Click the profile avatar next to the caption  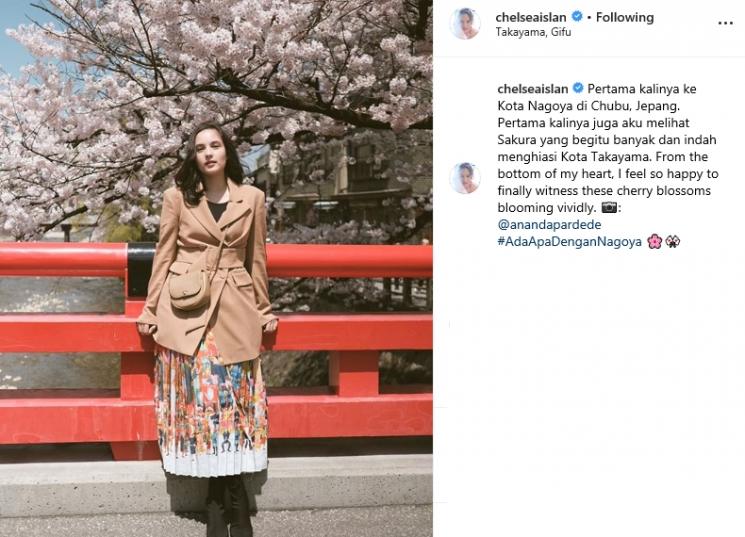click(465, 178)
